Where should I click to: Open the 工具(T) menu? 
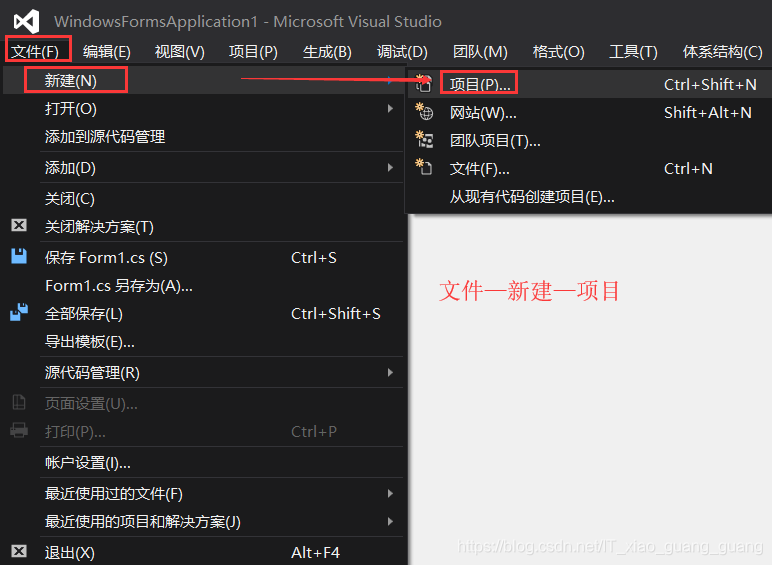click(633, 51)
